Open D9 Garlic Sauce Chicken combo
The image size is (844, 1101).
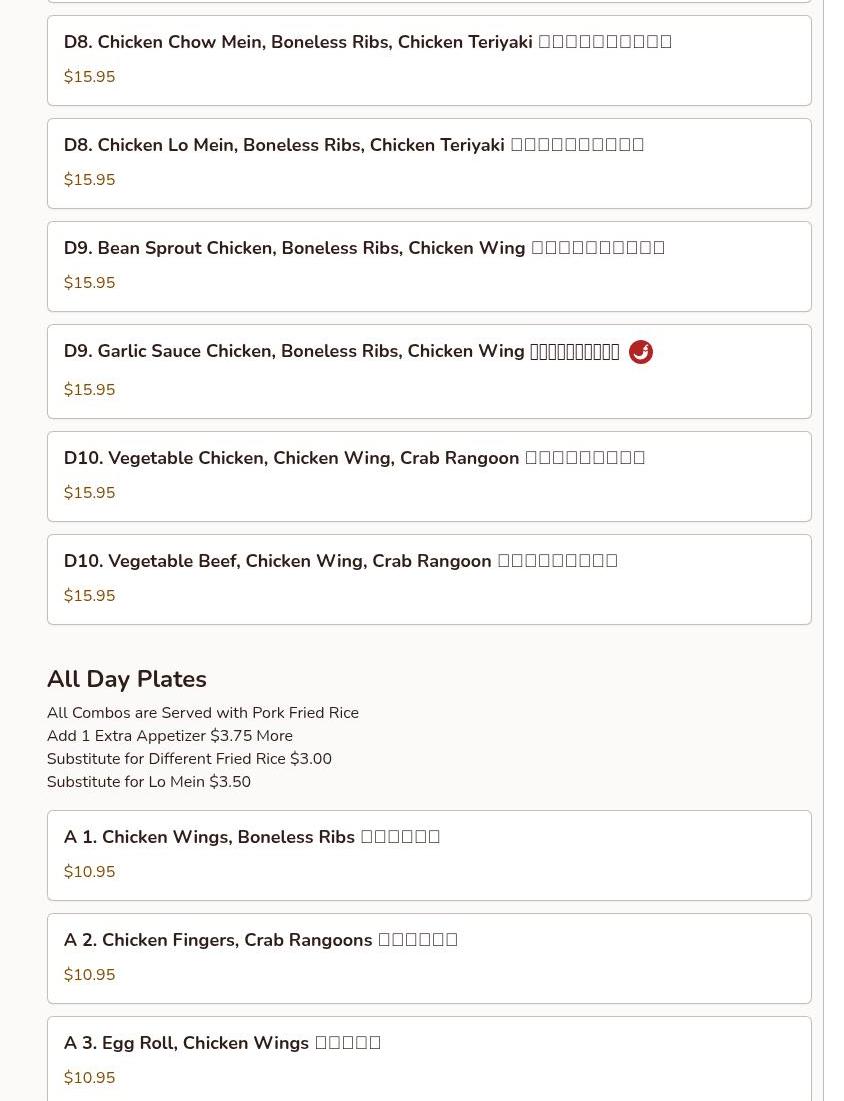point(429,371)
